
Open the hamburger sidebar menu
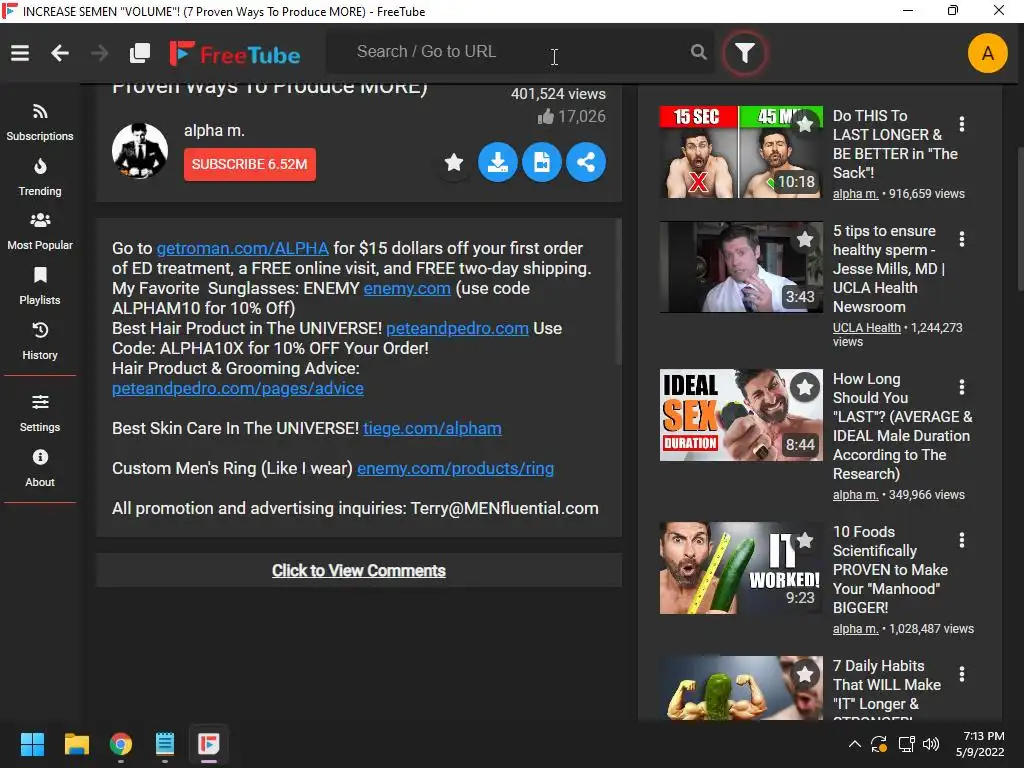20,53
